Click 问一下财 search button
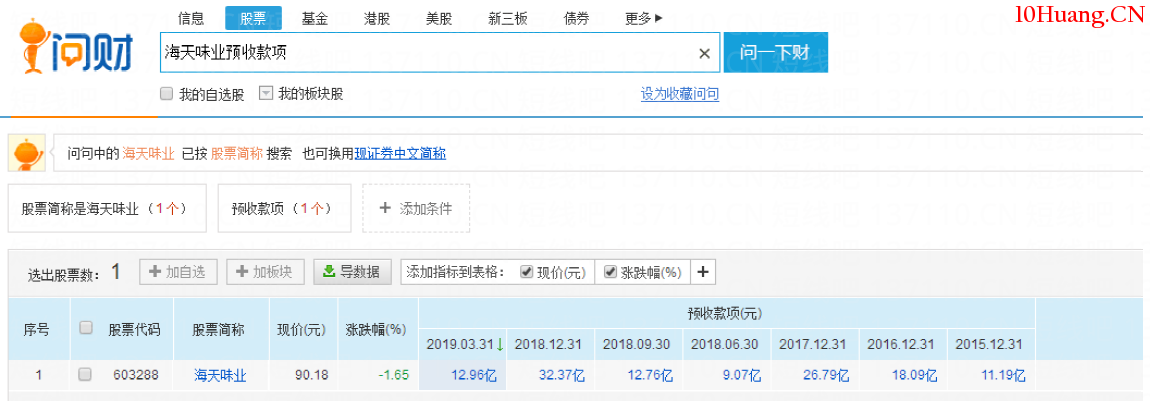The height and width of the screenshot is (401, 1150). (775, 53)
